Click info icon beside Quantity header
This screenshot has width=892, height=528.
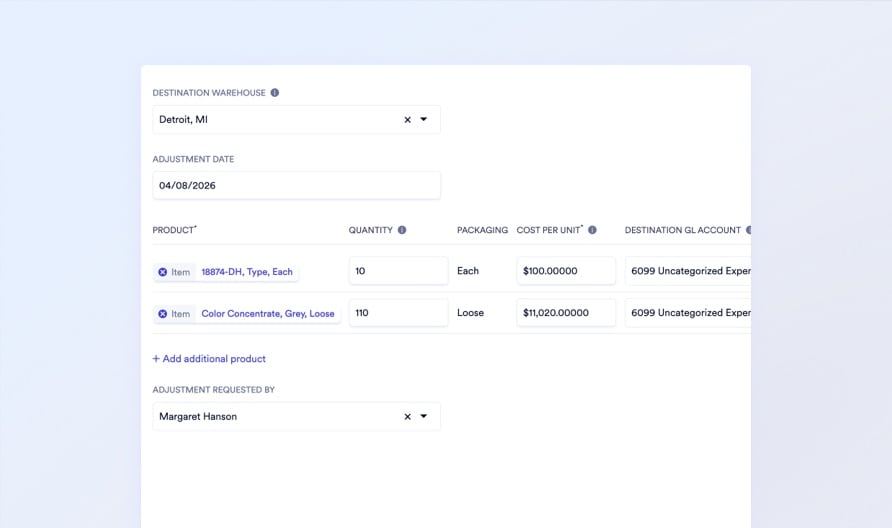pyautogui.click(x=402, y=230)
